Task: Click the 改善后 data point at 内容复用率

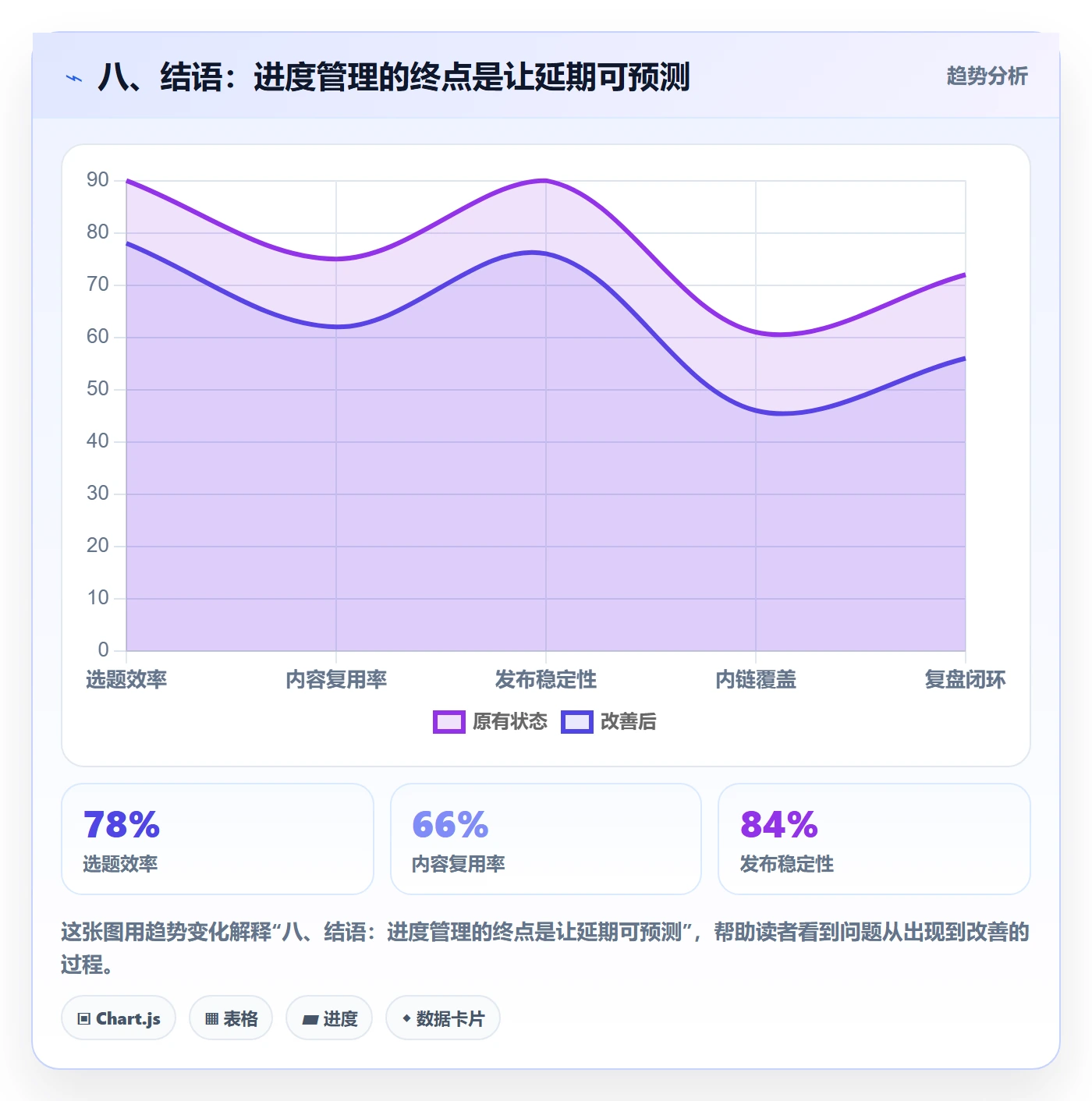Action: [336, 327]
